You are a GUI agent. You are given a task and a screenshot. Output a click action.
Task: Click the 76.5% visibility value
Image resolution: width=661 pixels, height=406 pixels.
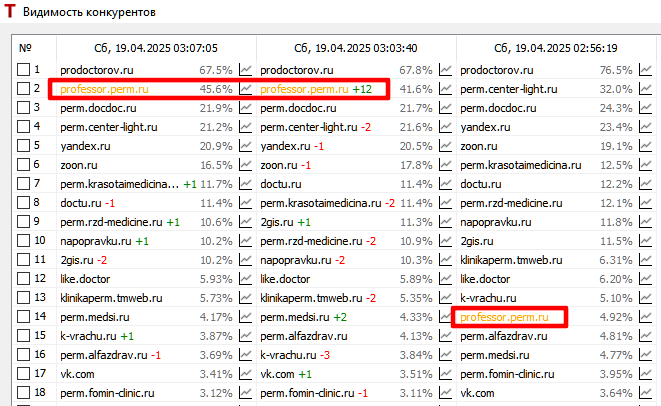616,70
